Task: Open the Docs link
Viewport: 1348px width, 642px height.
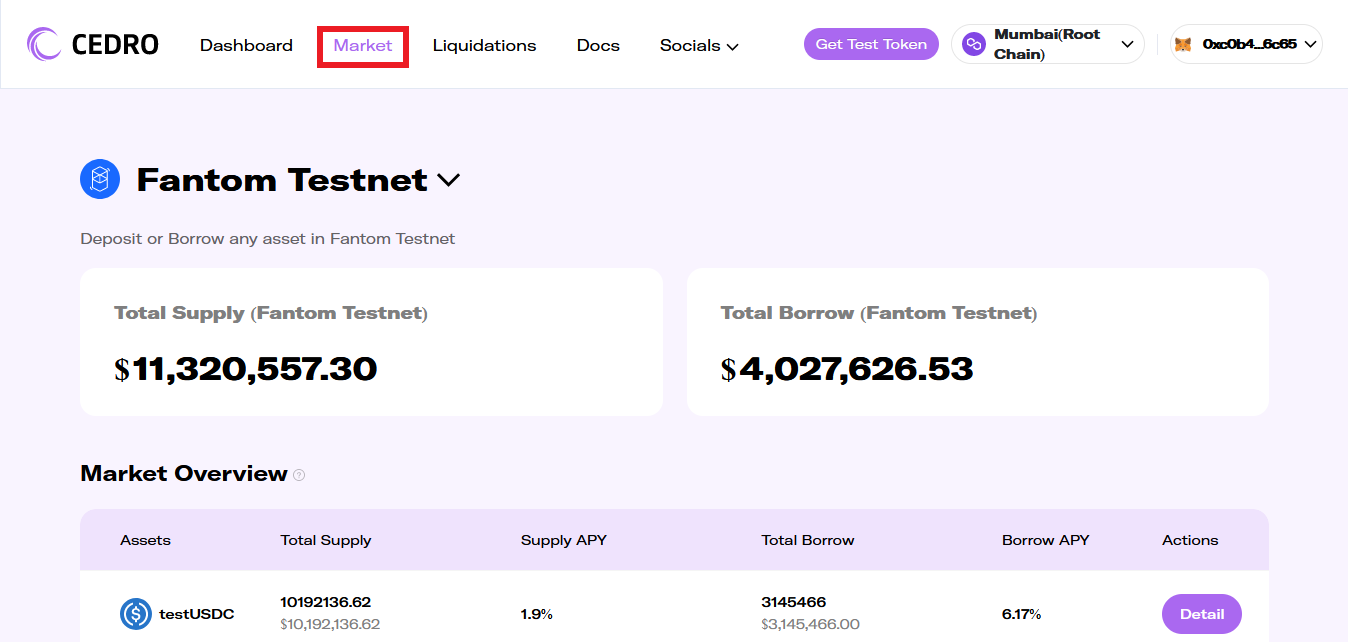Action: pos(598,46)
